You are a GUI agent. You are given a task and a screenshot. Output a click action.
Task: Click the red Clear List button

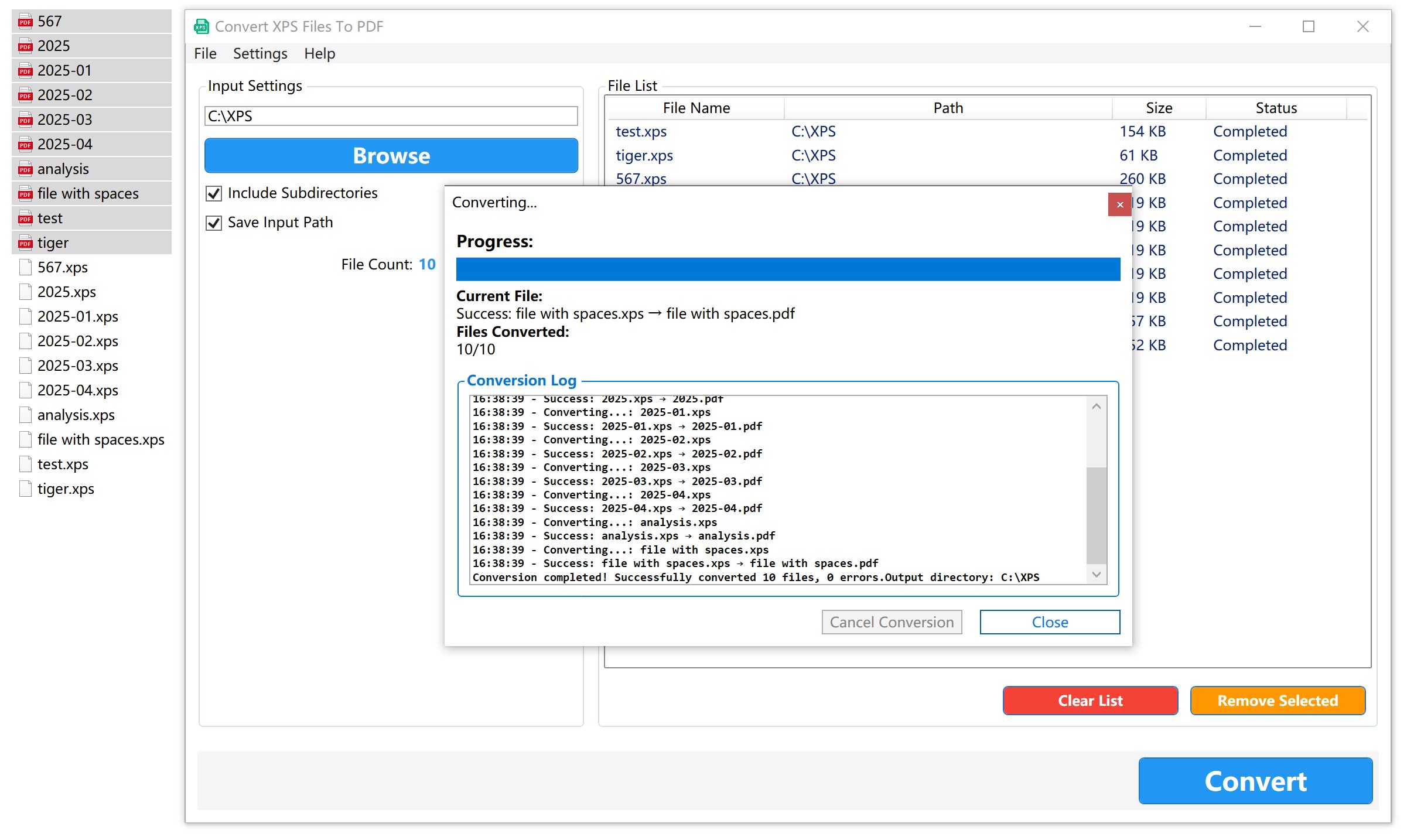click(x=1090, y=701)
